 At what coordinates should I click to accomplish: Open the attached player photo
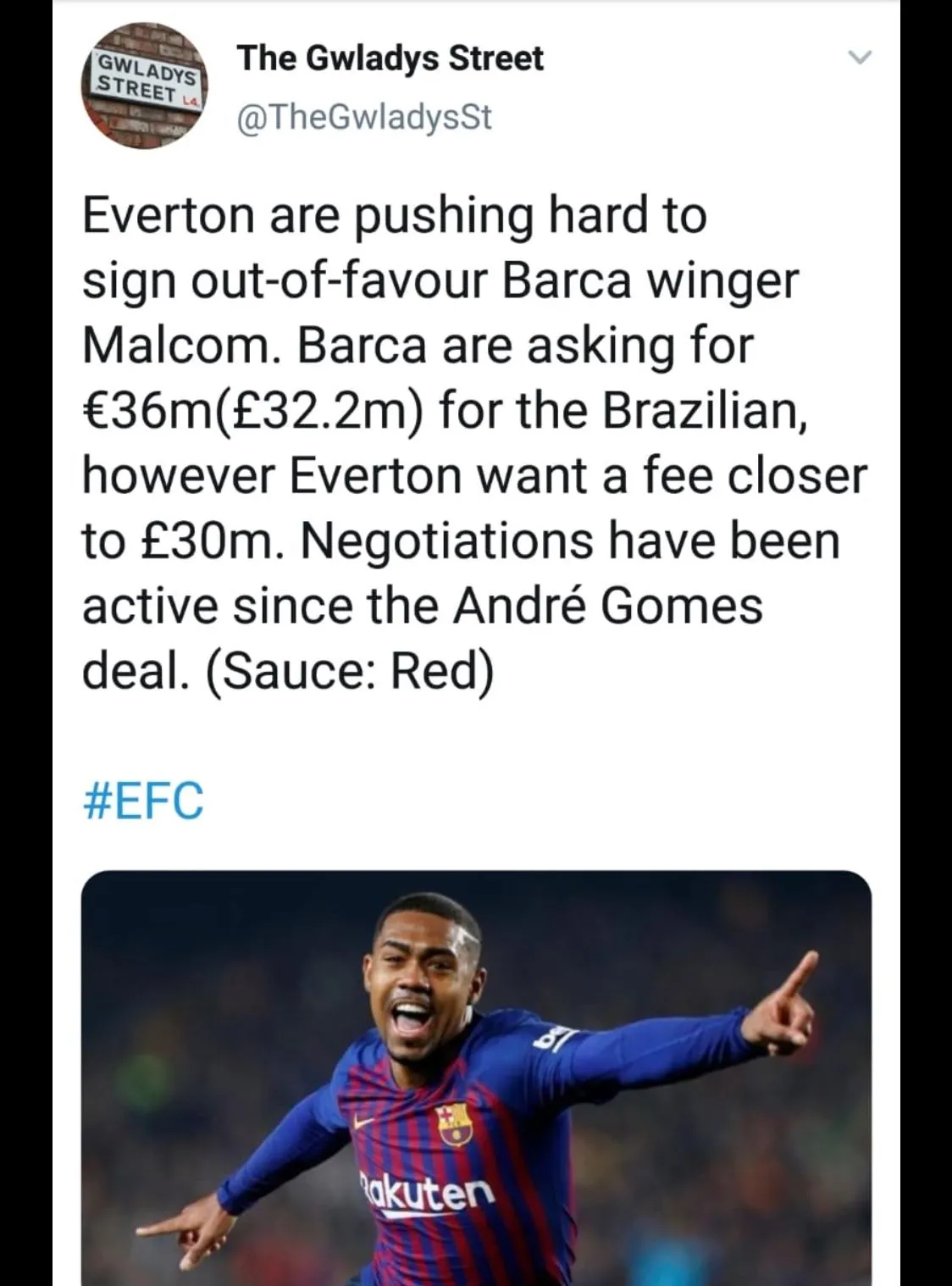coord(476,1076)
